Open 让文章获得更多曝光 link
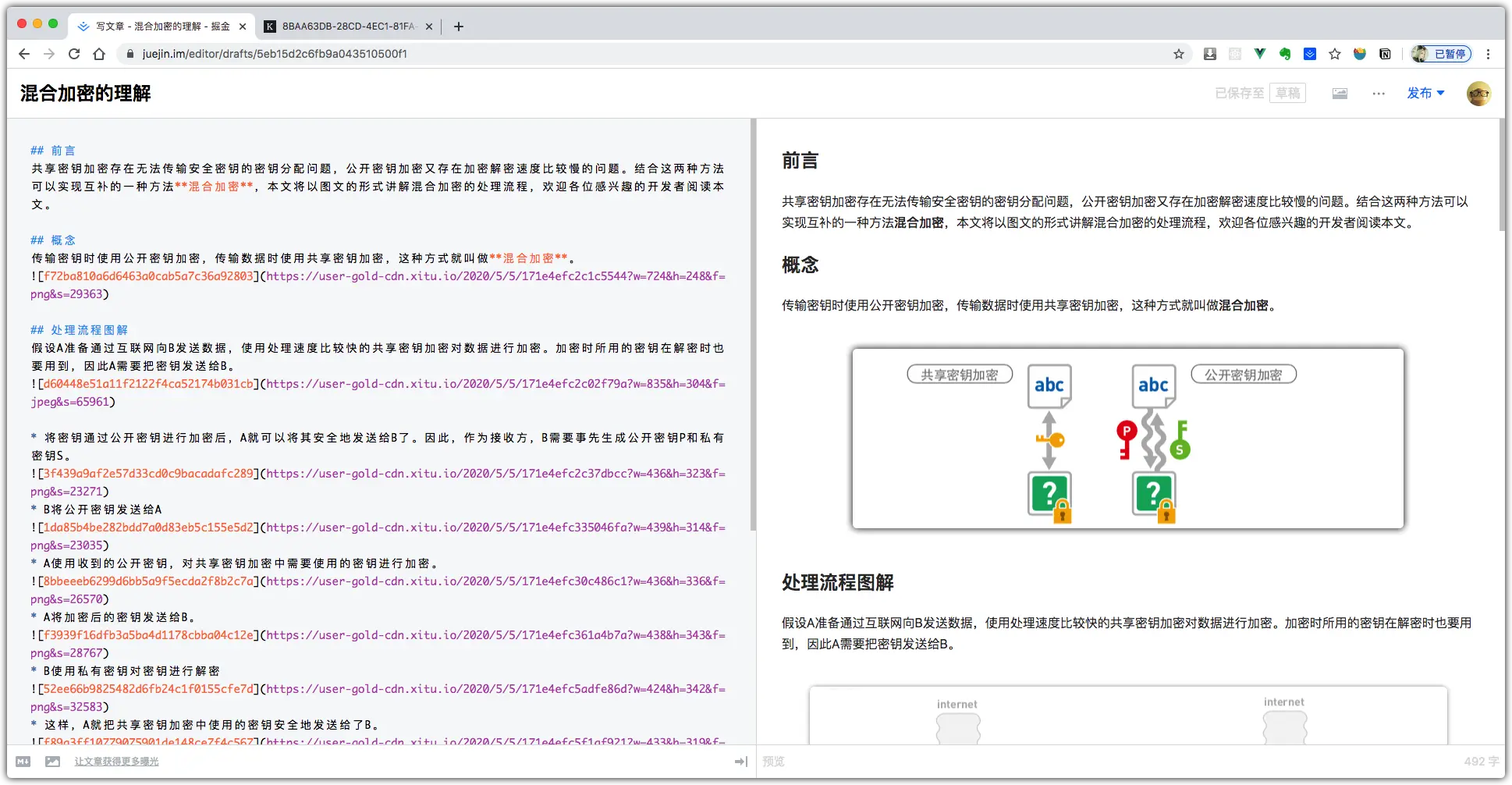Image resolution: width=1512 pixels, height=785 pixels. [x=116, y=762]
